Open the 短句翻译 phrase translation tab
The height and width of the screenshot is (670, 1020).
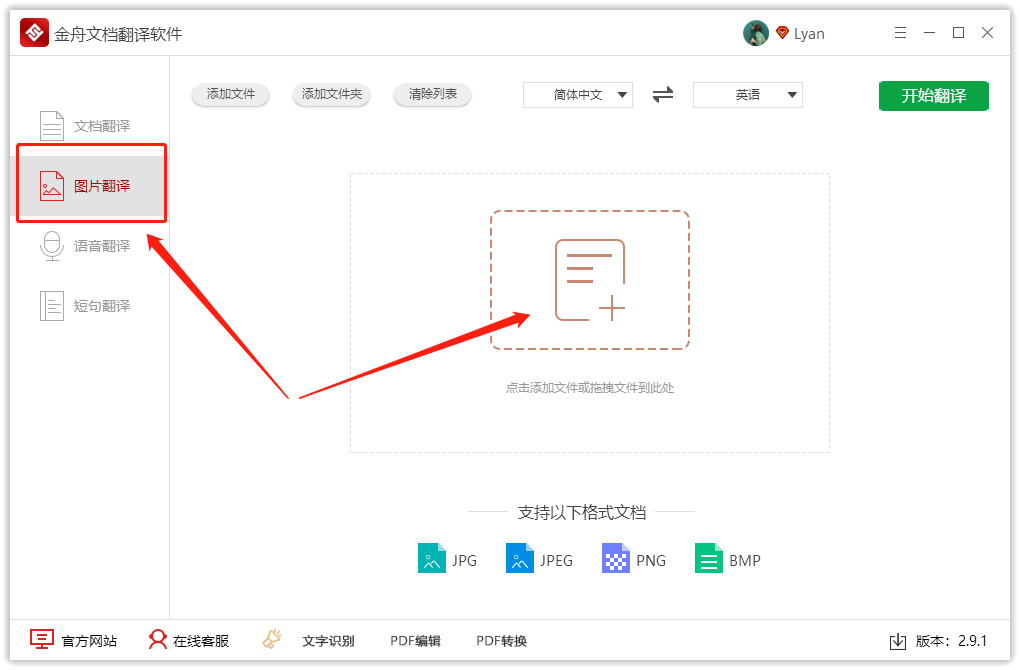point(90,306)
